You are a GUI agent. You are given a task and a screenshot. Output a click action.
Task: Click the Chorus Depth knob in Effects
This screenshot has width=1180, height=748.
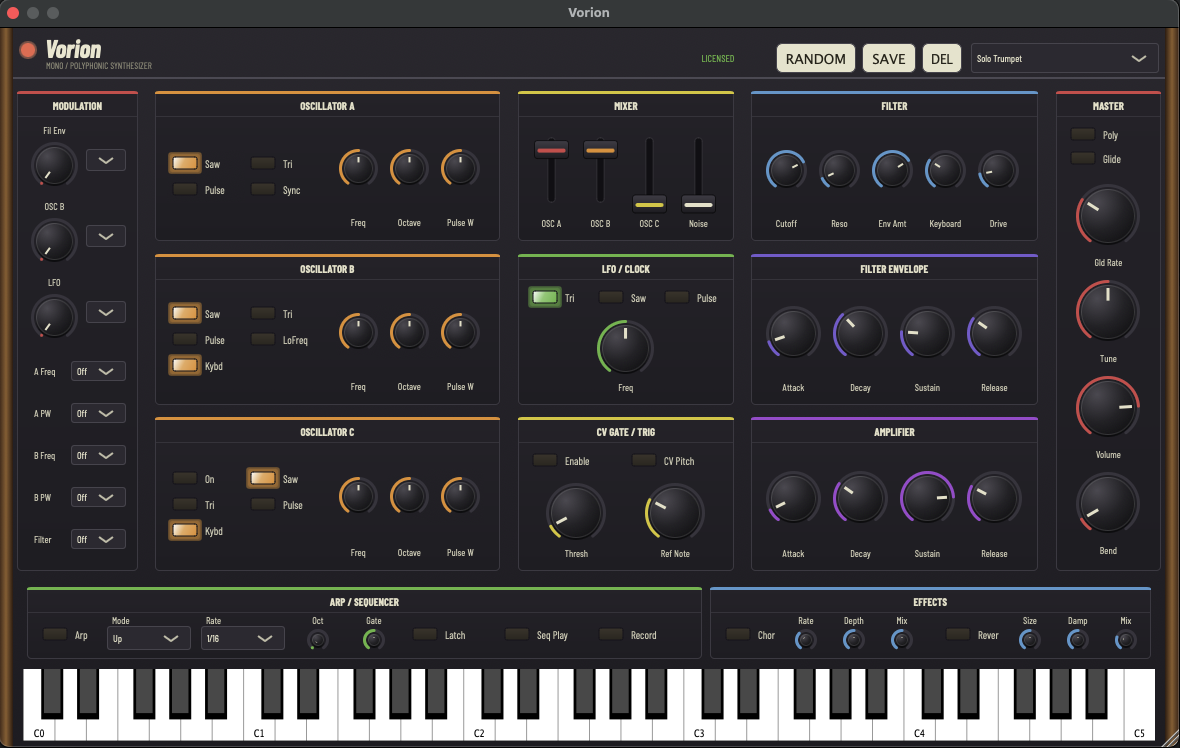tap(853, 640)
